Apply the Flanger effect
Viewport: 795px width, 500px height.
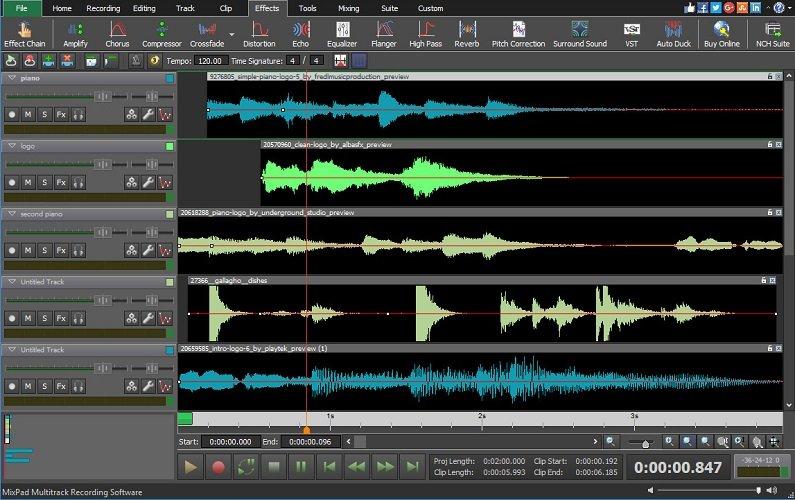click(x=384, y=34)
